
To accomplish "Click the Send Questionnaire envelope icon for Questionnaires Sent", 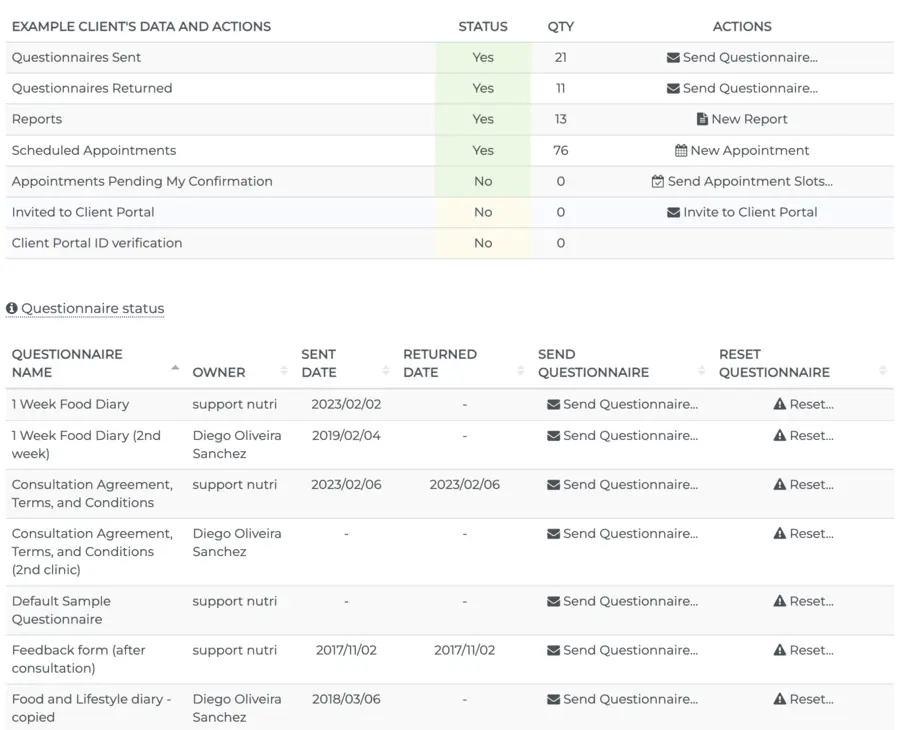I will pos(673,57).
